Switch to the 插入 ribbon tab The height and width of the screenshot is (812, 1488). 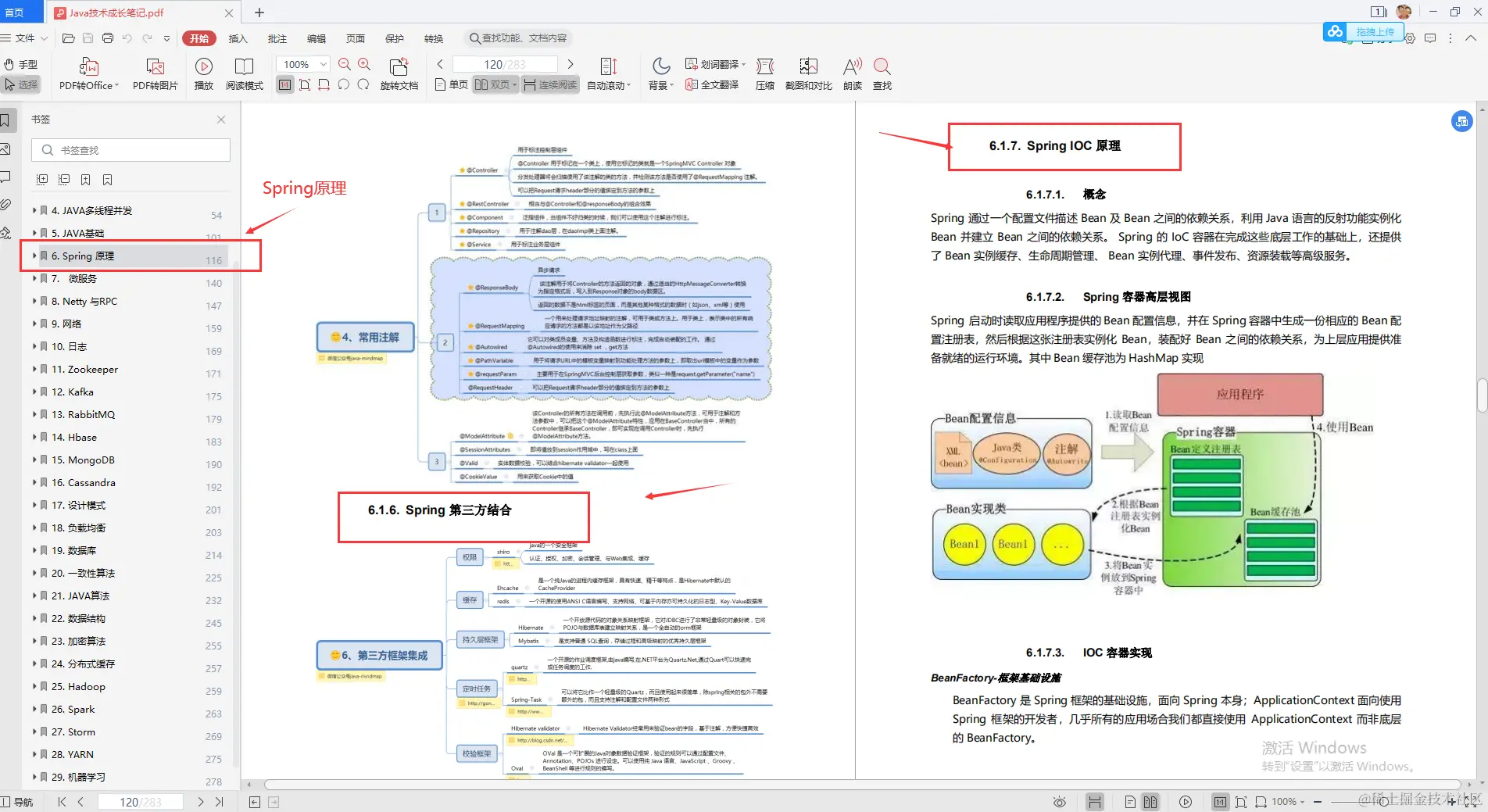point(238,38)
